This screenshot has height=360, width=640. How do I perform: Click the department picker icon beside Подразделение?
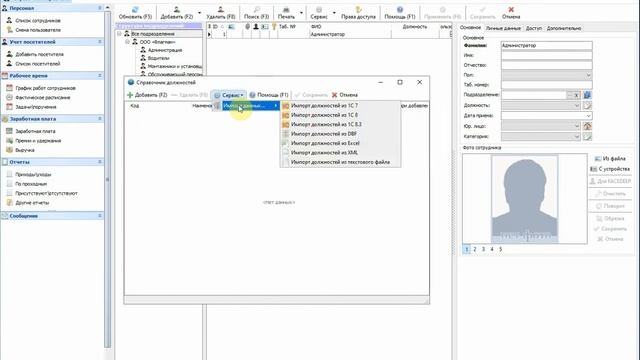point(587,95)
